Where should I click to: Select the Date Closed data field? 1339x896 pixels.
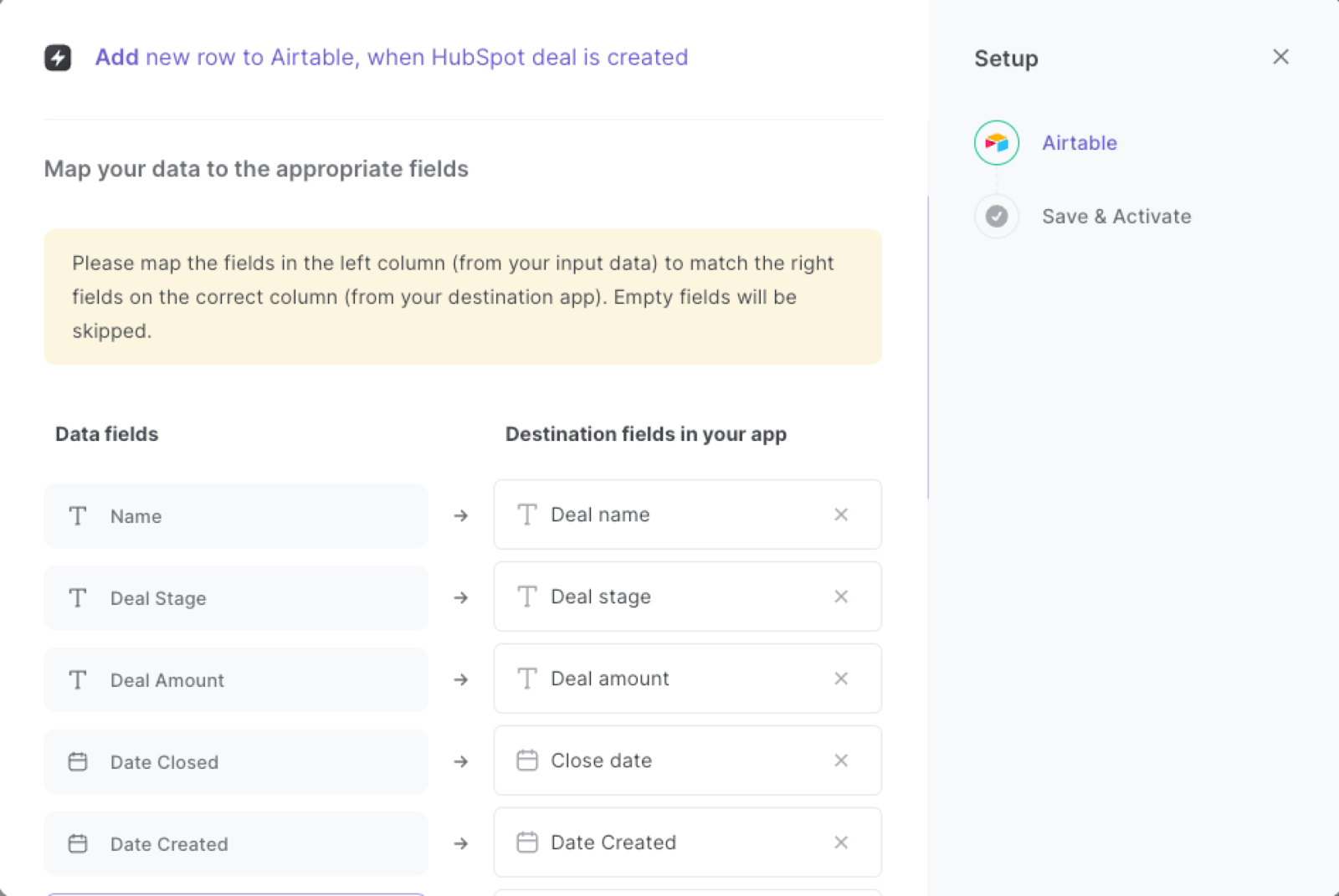point(236,762)
